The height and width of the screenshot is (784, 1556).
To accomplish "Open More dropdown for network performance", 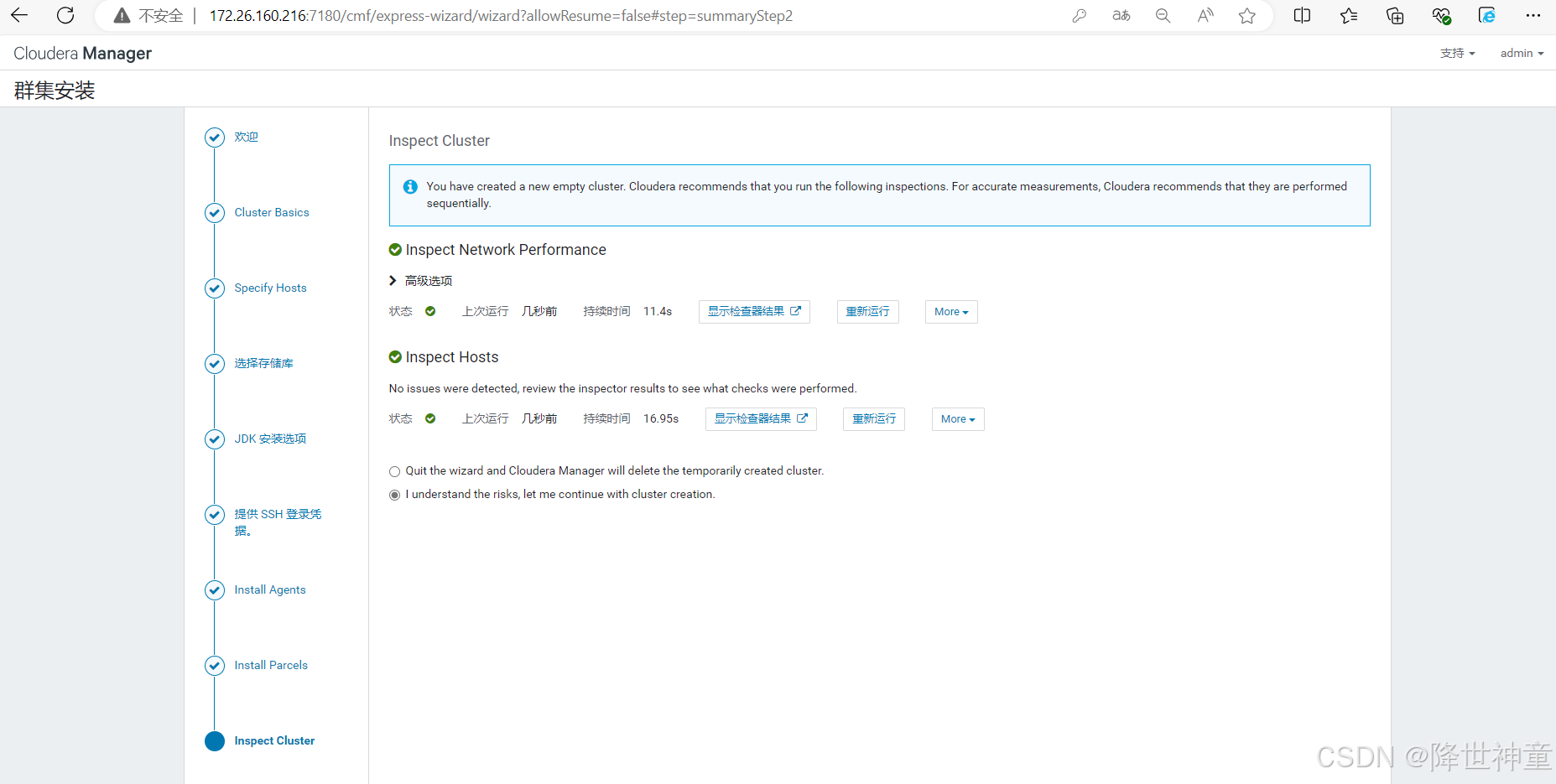I will (951, 312).
